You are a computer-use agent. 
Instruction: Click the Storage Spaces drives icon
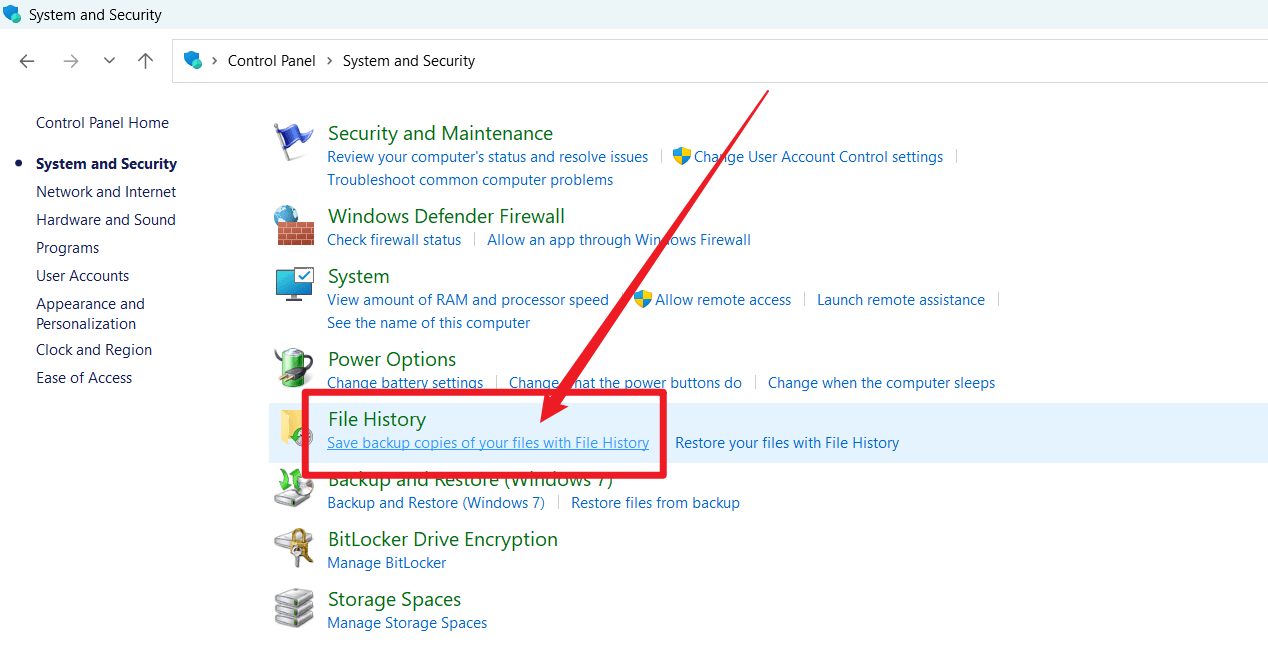coord(294,608)
